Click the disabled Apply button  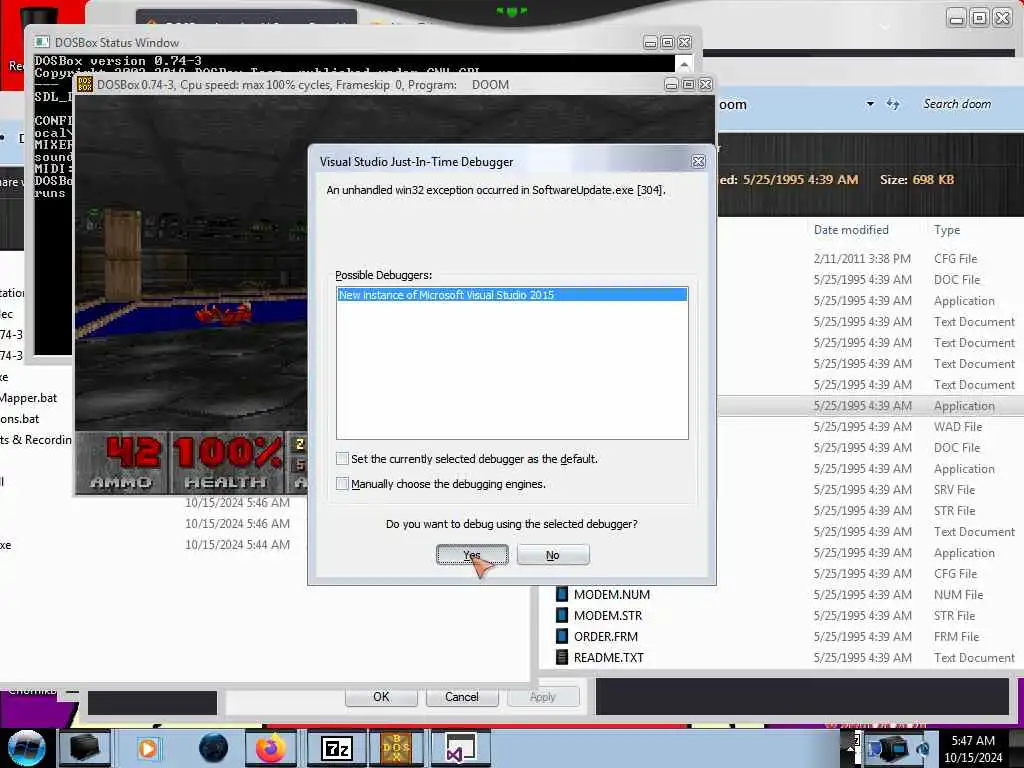pyautogui.click(x=543, y=697)
